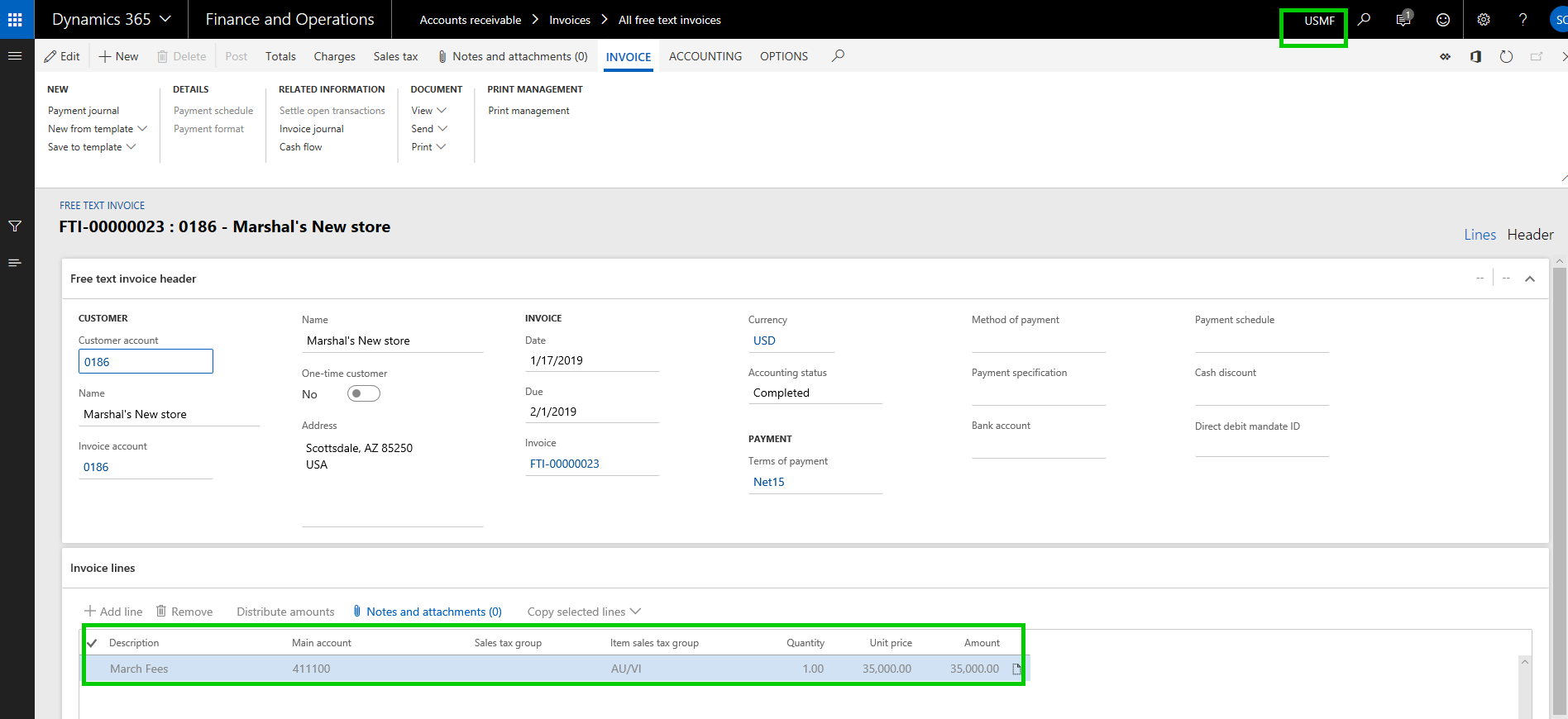Toggle the One-time customer switch
Image resolution: width=1568 pixels, height=719 pixels.
(x=363, y=393)
